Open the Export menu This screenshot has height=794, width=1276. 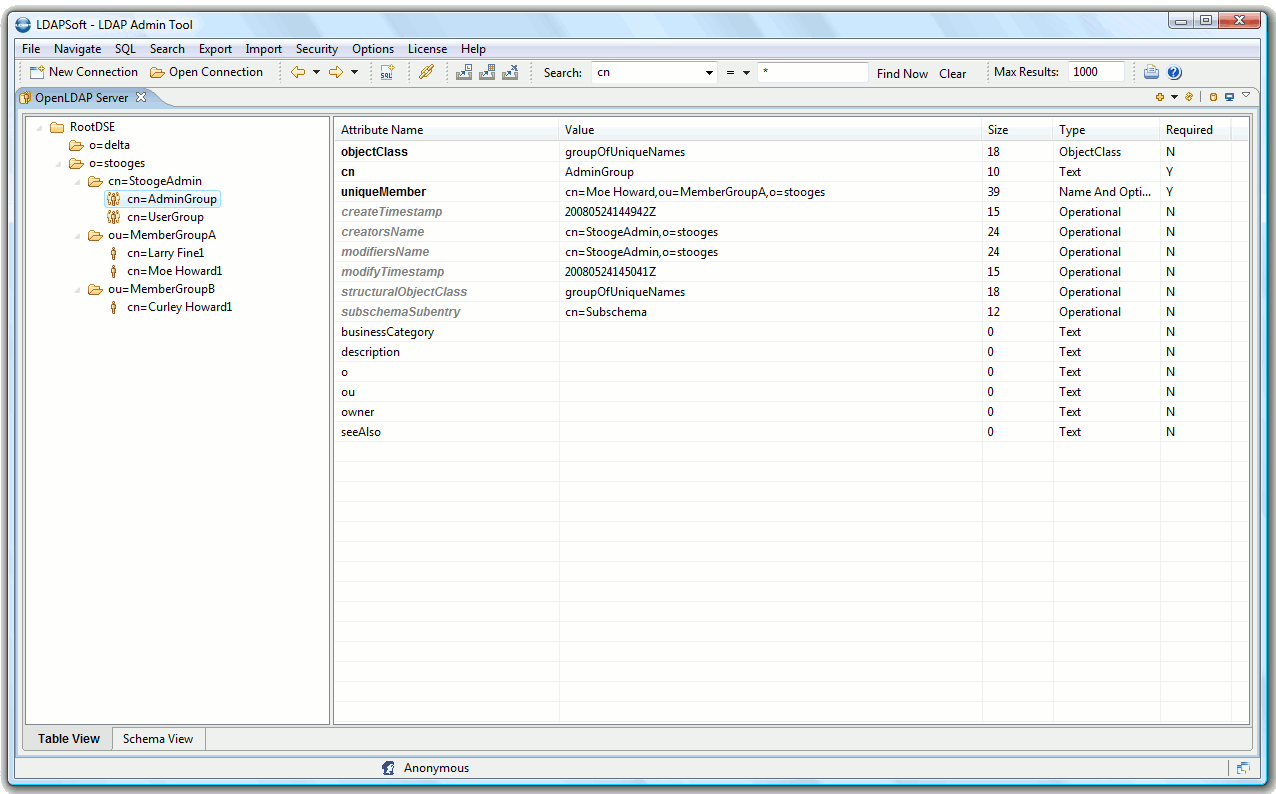215,48
